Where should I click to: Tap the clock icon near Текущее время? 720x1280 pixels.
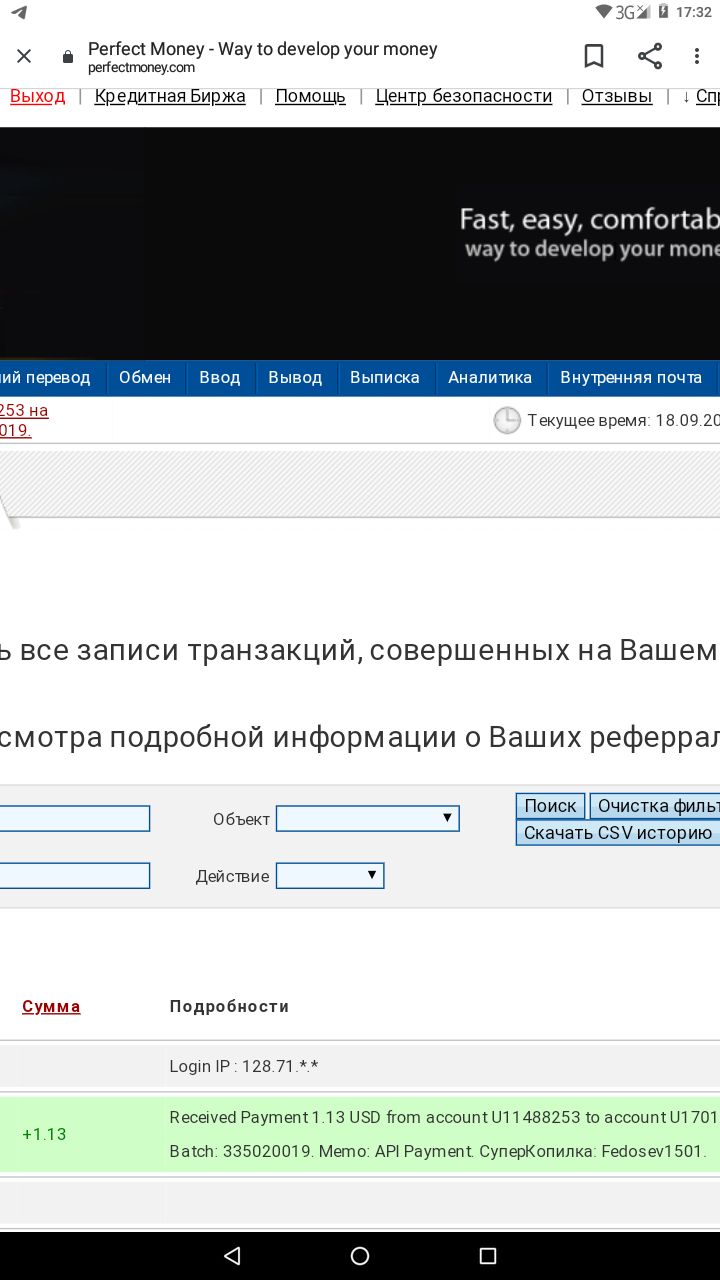click(507, 420)
